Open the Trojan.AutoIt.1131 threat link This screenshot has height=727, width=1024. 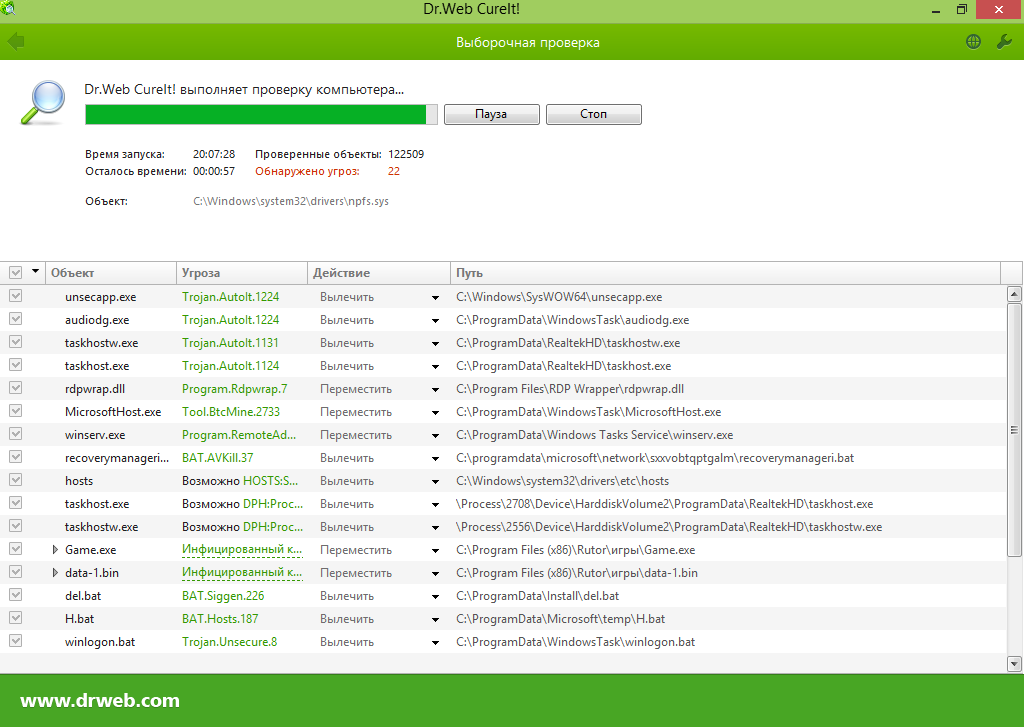(230, 343)
